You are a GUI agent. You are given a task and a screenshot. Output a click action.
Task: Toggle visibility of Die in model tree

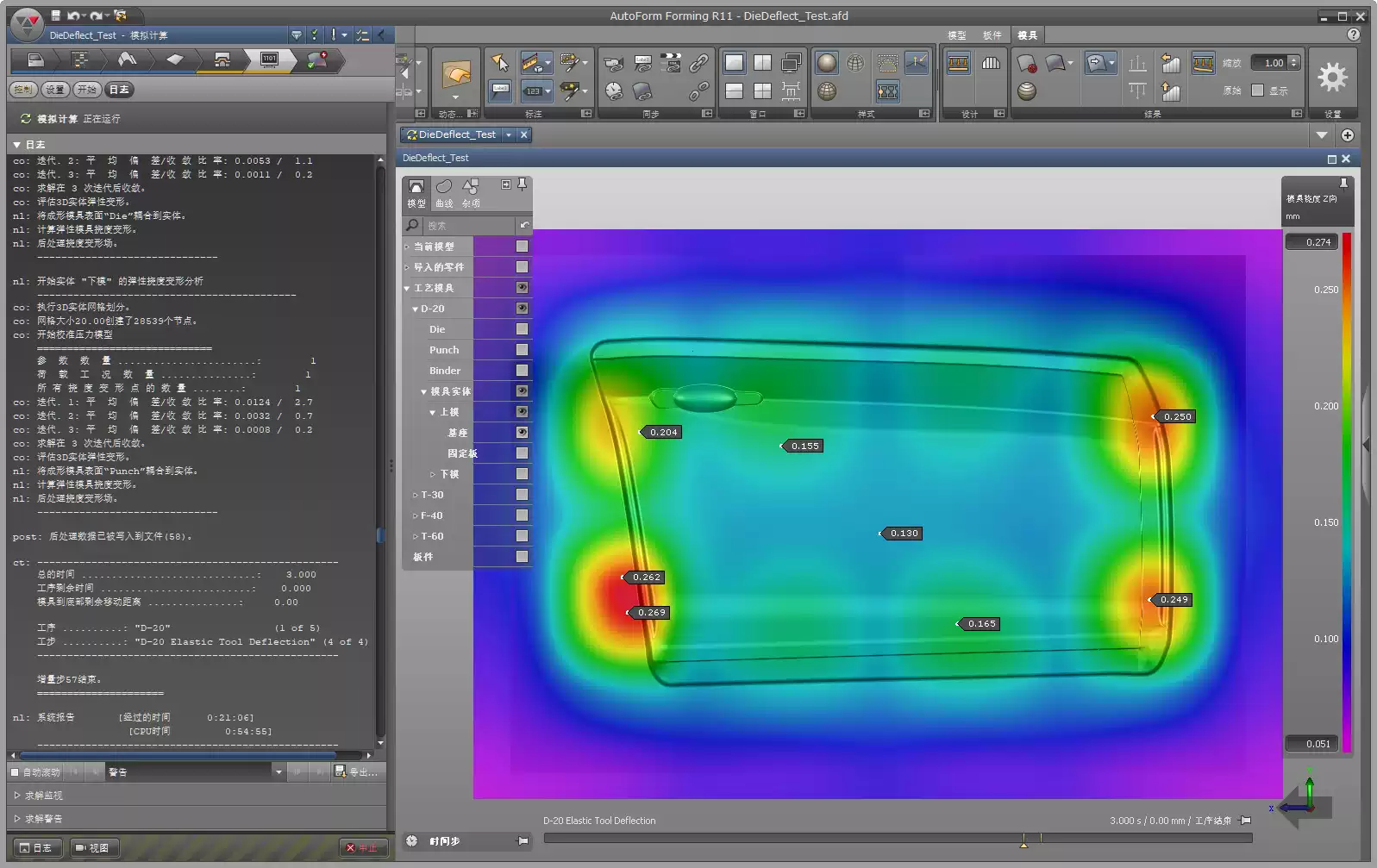(x=522, y=329)
